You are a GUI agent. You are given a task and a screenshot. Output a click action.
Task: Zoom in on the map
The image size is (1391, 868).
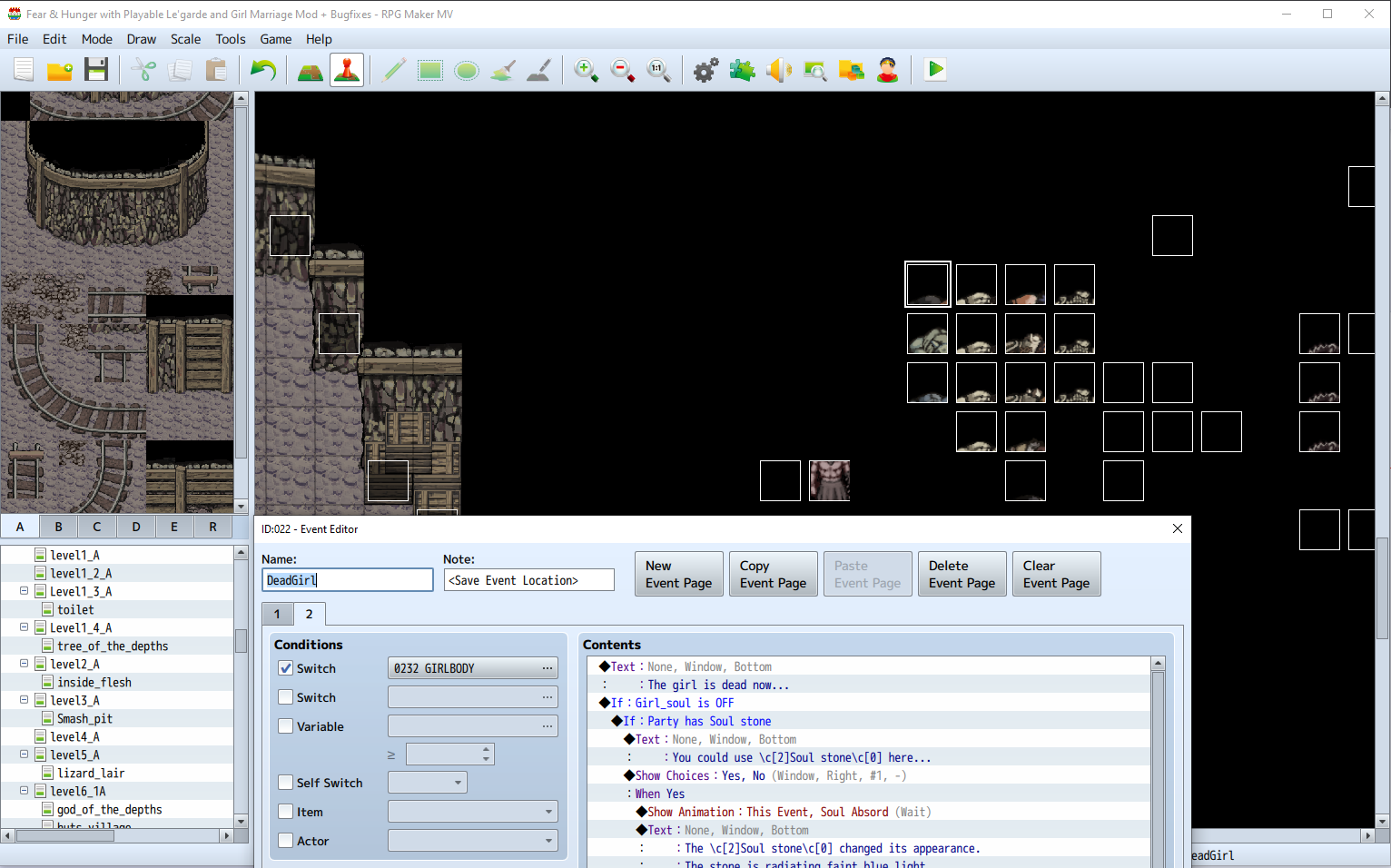(587, 70)
